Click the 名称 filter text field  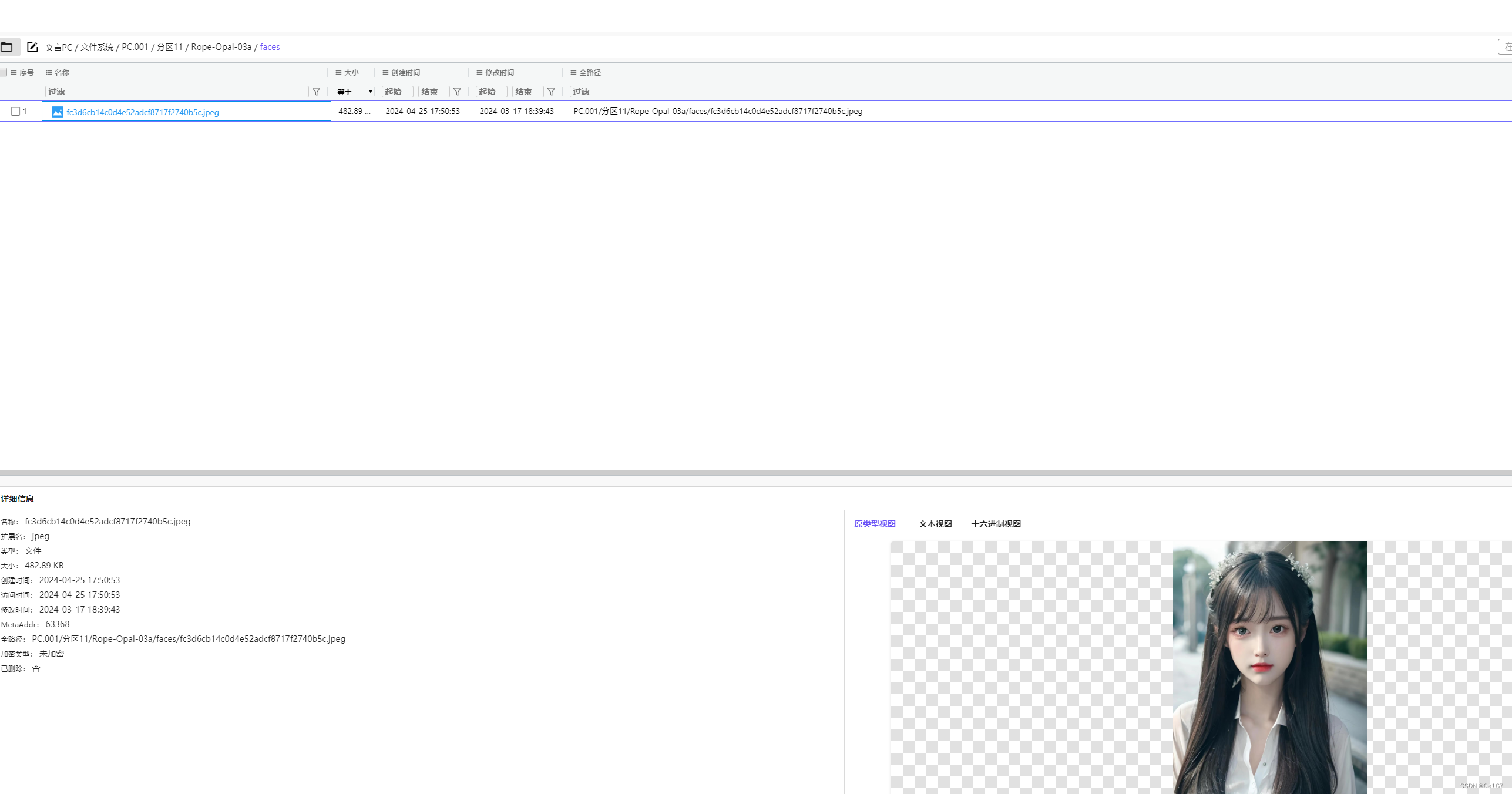pyautogui.click(x=176, y=92)
